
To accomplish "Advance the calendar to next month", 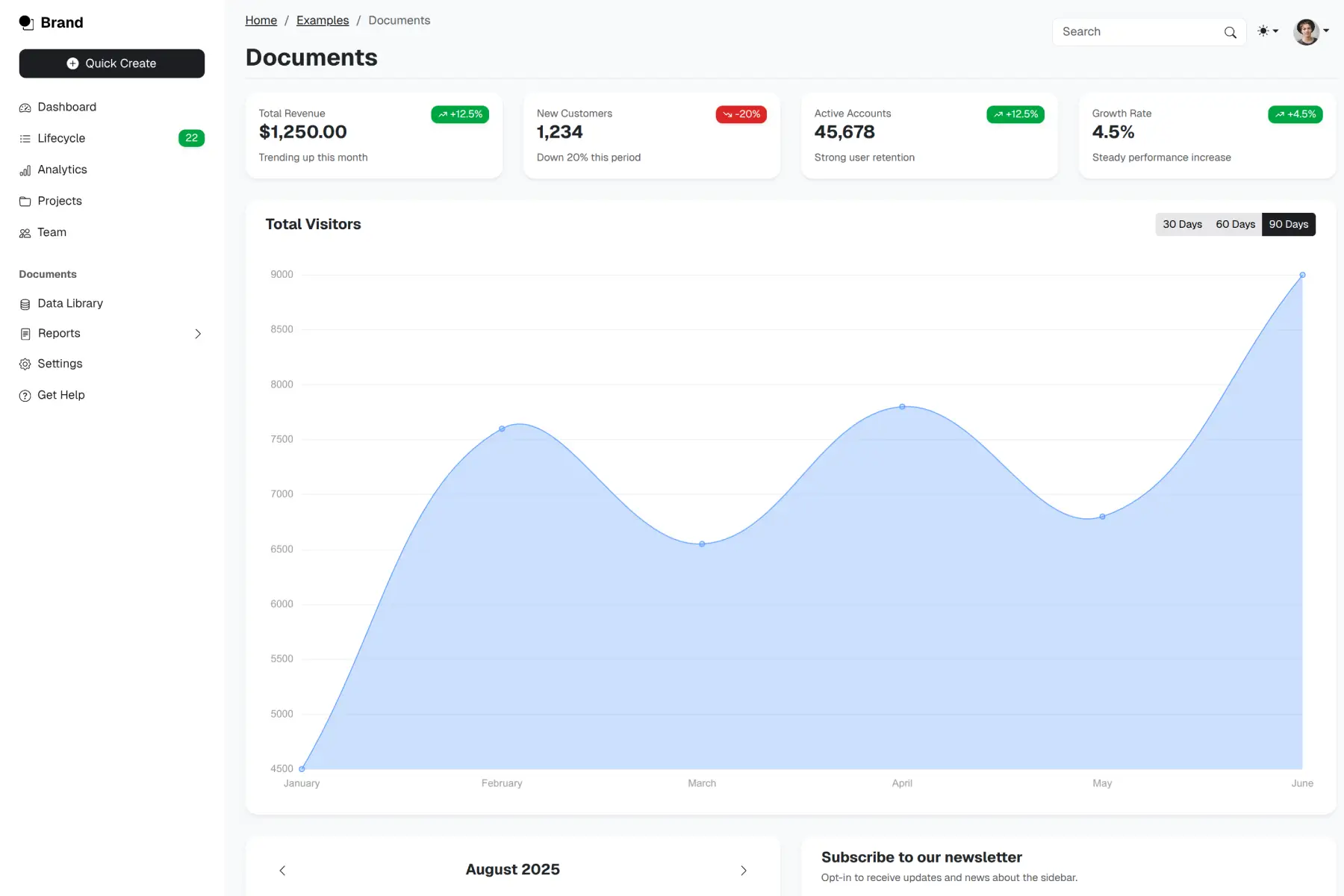I will [x=744, y=871].
